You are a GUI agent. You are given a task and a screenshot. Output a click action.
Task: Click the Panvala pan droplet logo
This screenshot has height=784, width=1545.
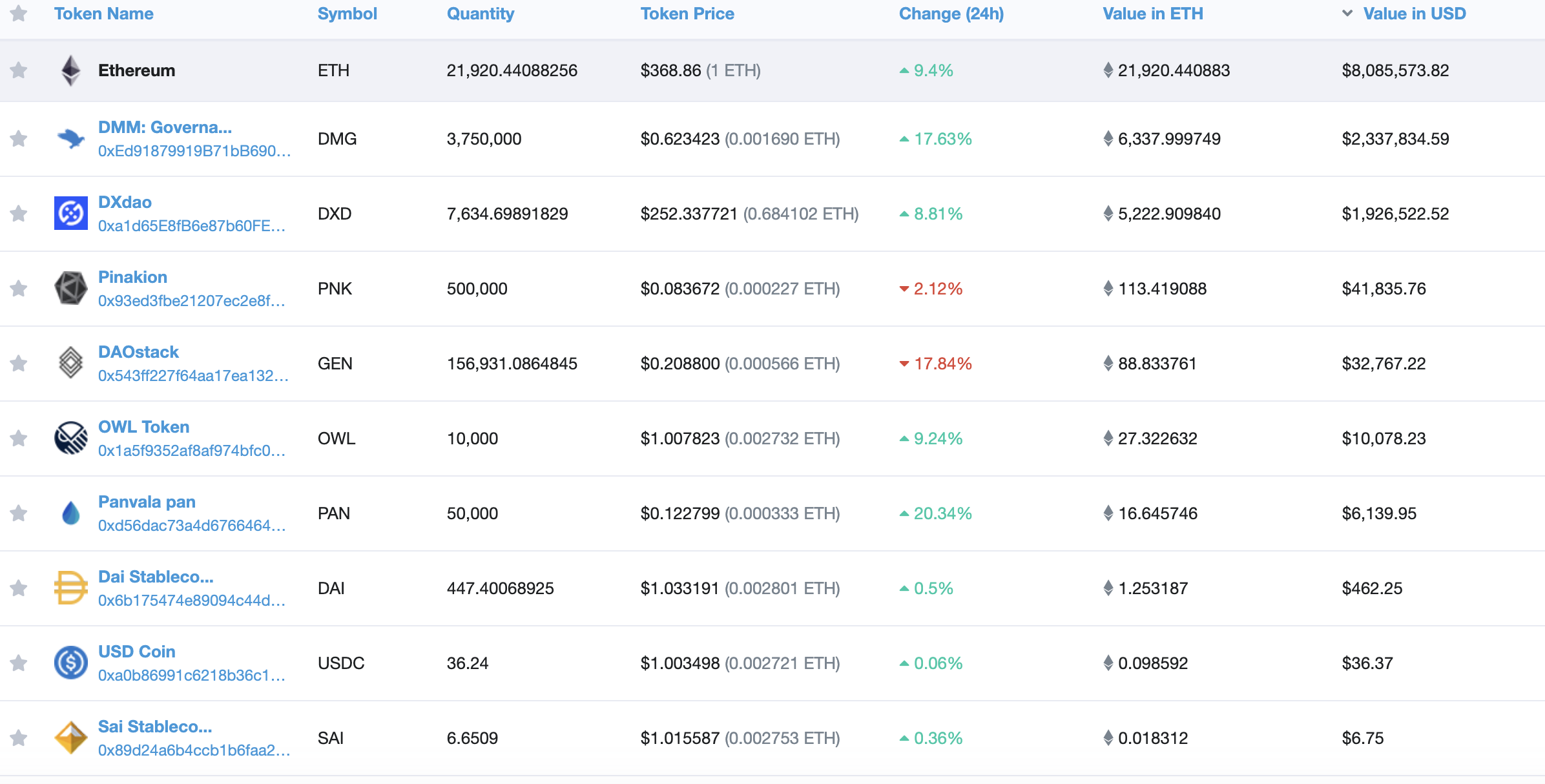pyautogui.click(x=71, y=513)
